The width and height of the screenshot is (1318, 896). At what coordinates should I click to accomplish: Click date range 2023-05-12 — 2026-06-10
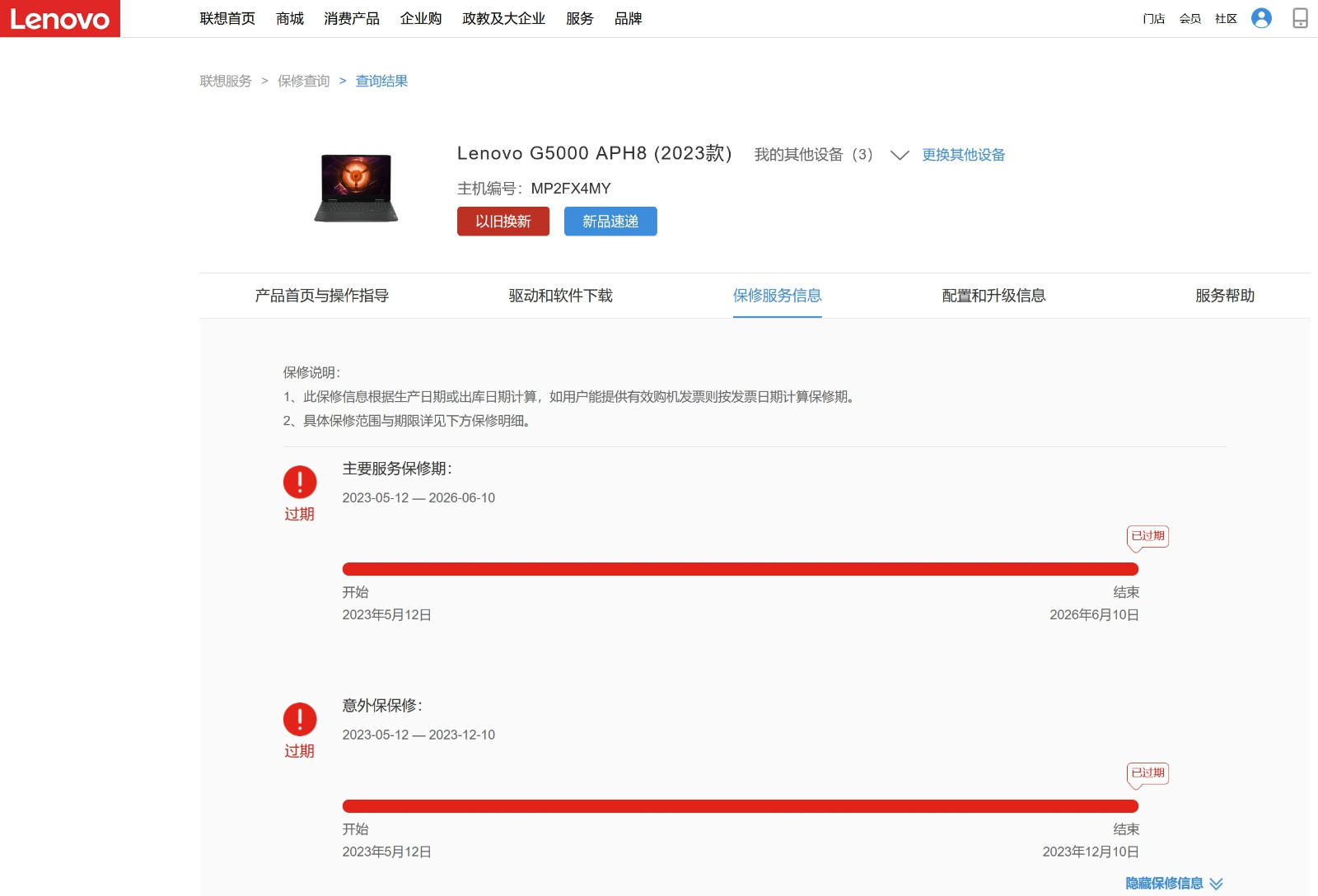coord(418,497)
